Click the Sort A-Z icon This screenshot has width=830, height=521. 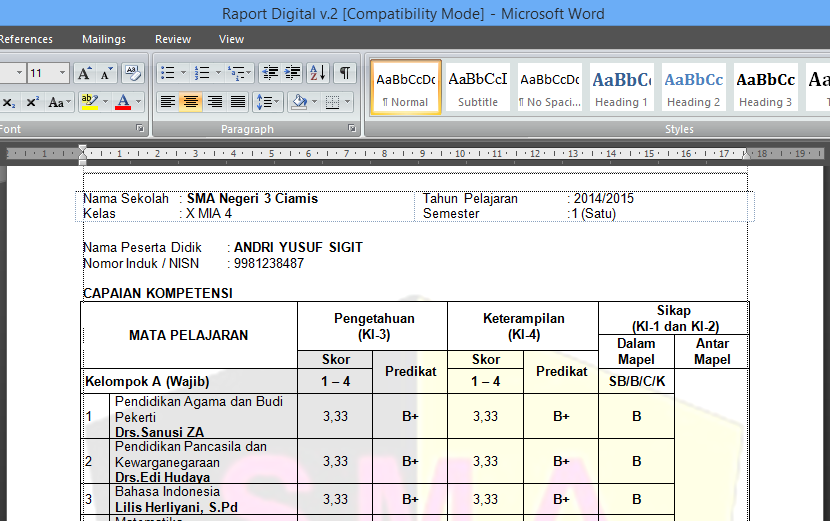point(318,73)
